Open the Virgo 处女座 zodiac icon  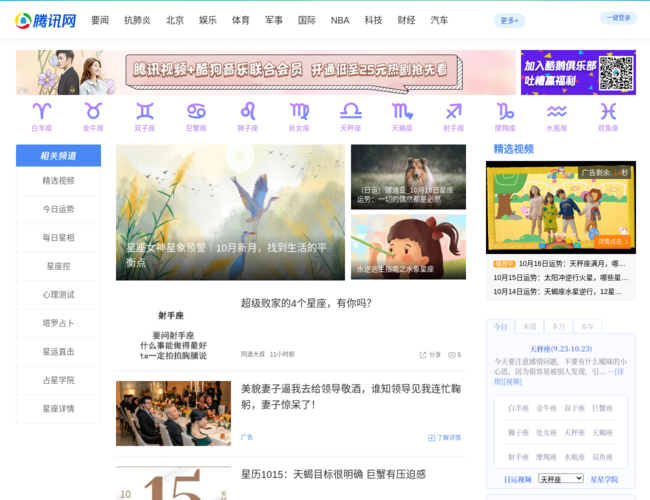(x=299, y=117)
